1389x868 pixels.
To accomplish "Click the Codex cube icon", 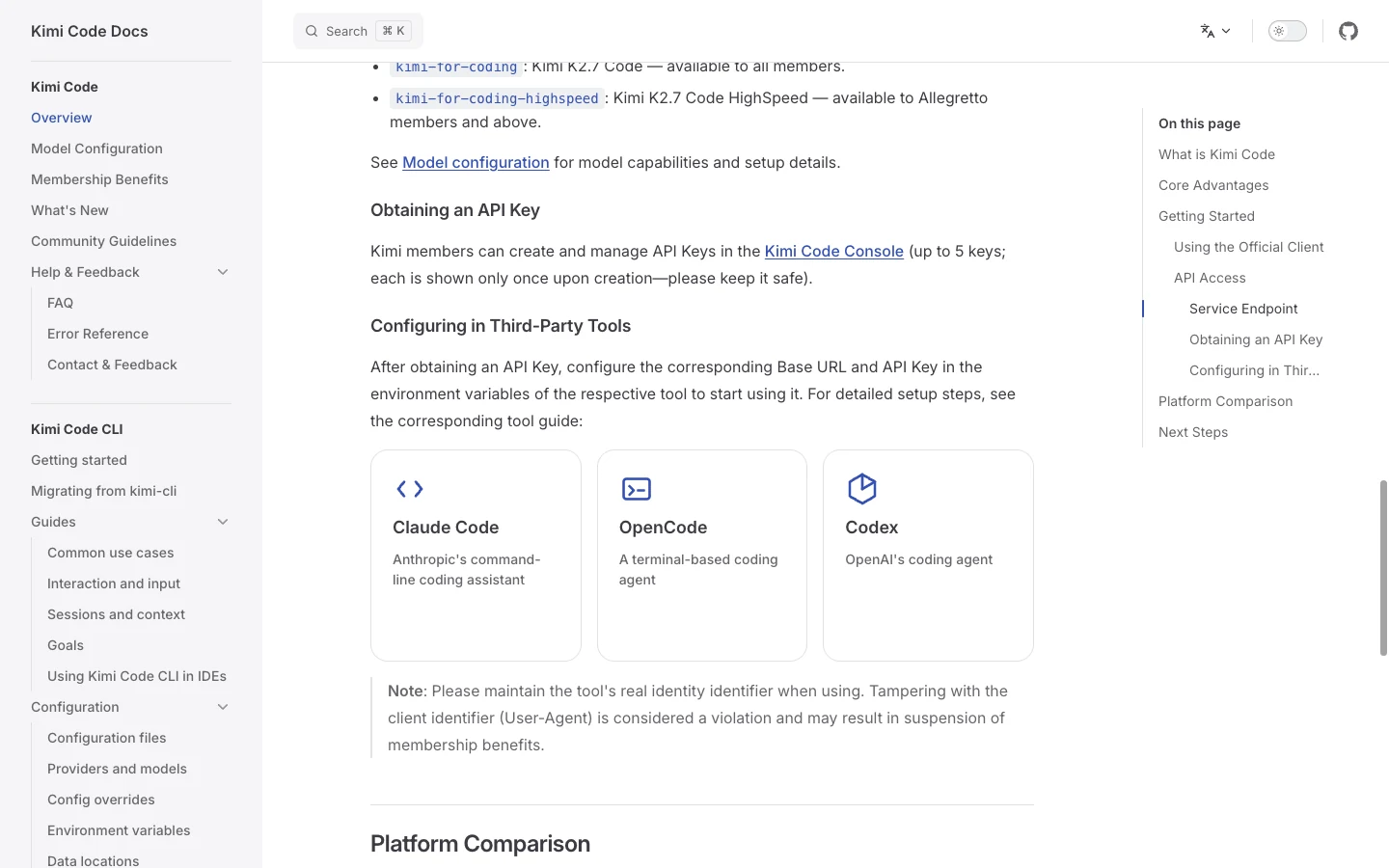I will (x=861, y=489).
